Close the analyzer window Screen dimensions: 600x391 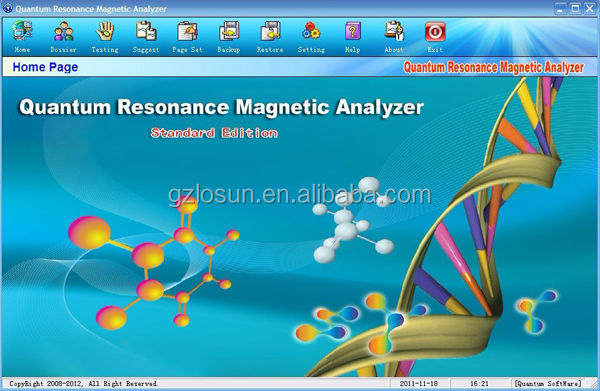coord(590,8)
